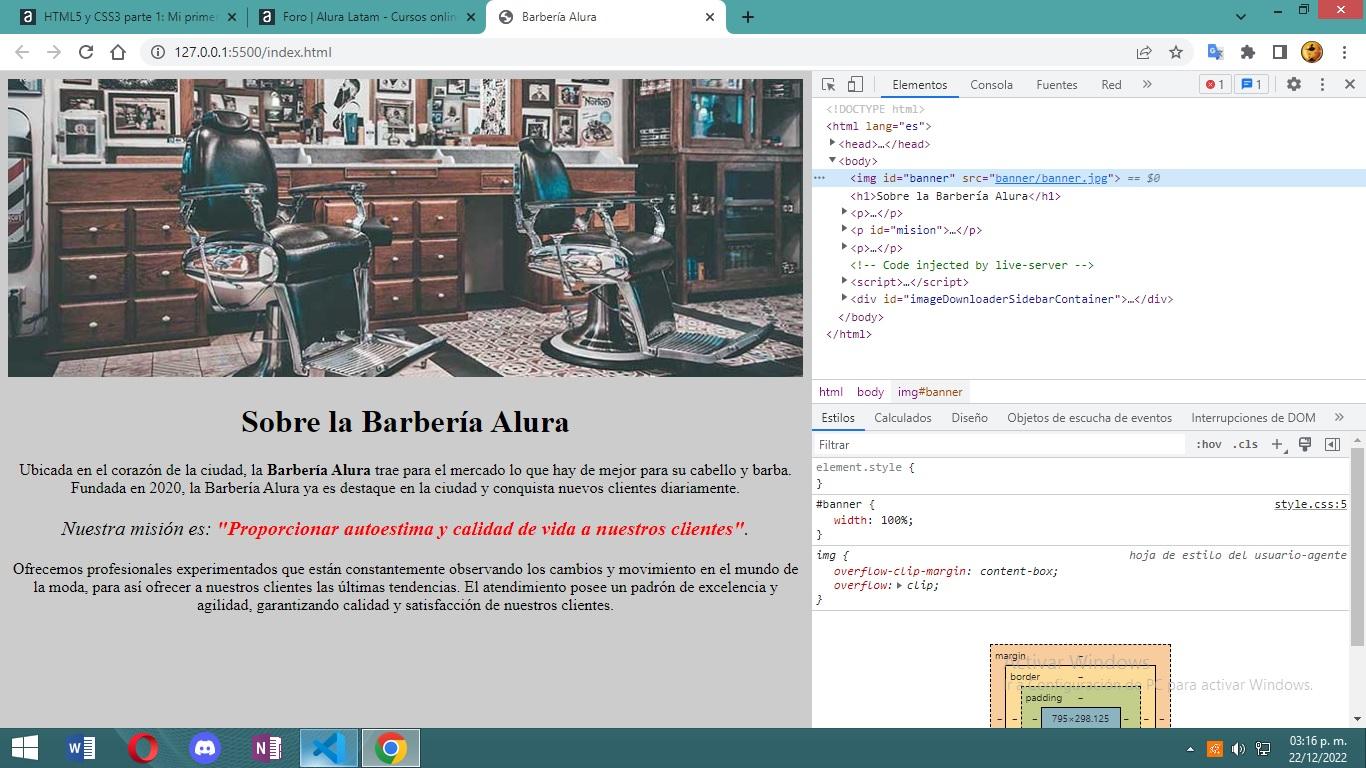Viewport: 1366px width, 768px height.
Task: Expand the imageDownloaderSidebarContainer div
Action: tap(845, 298)
